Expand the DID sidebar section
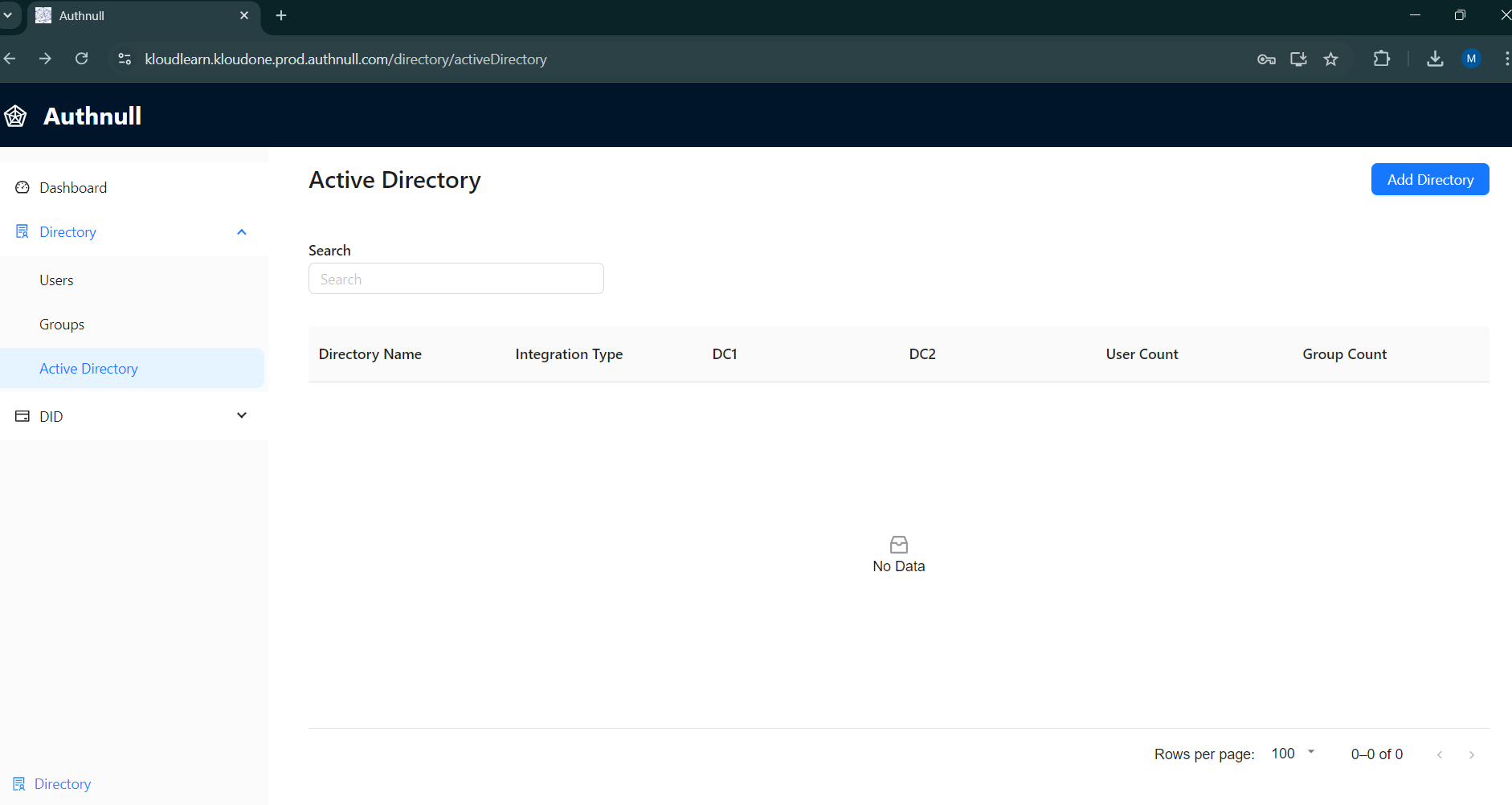The height and width of the screenshot is (805, 1512). (x=242, y=415)
